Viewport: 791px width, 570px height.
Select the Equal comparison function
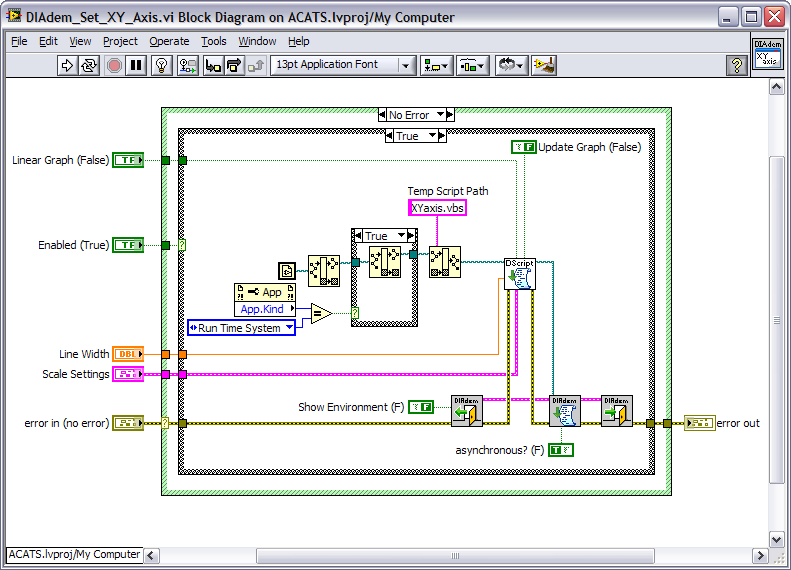pyautogui.click(x=321, y=314)
